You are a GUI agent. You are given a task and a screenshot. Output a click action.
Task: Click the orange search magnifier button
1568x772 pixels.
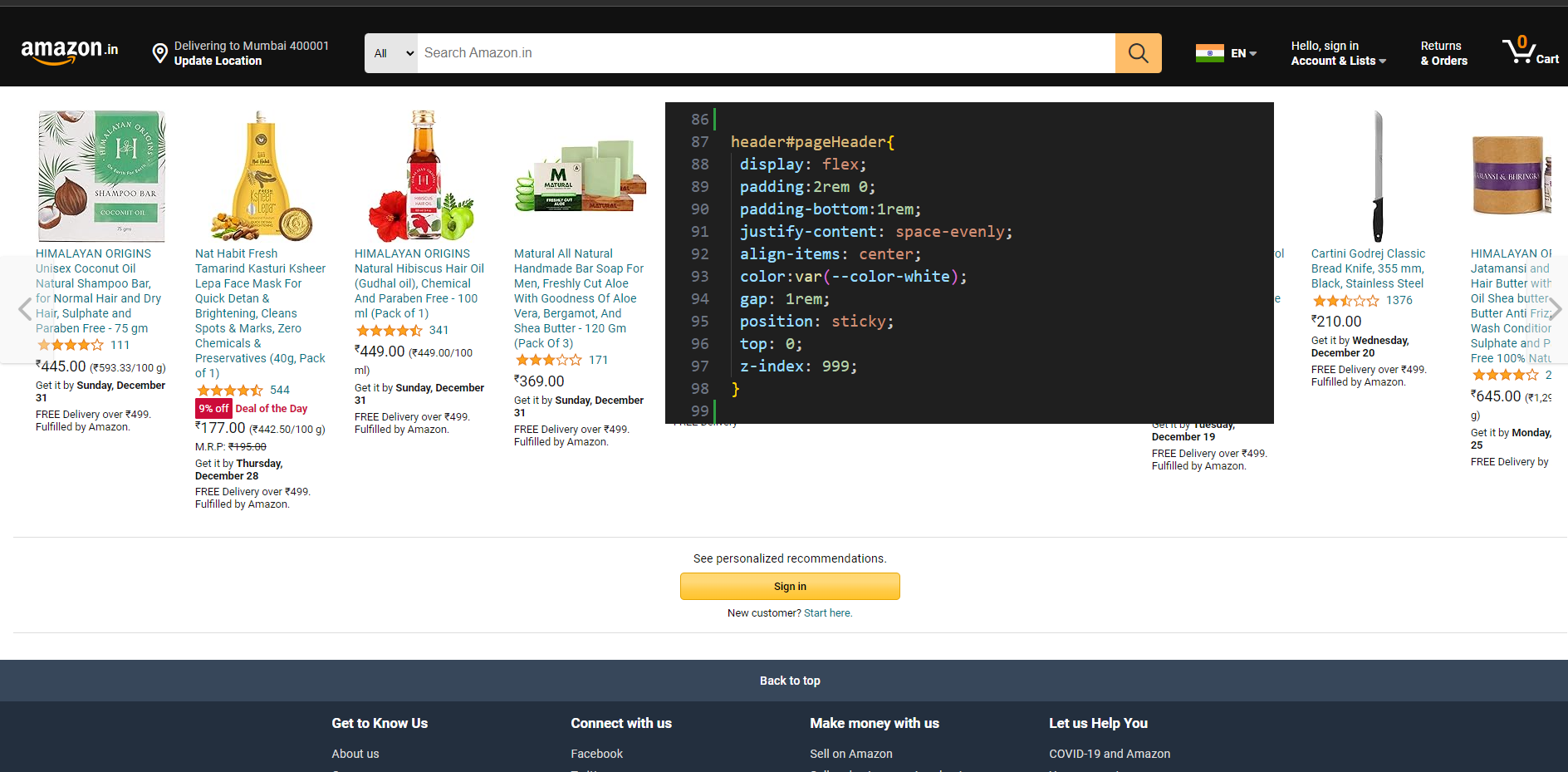tap(1138, 53)
